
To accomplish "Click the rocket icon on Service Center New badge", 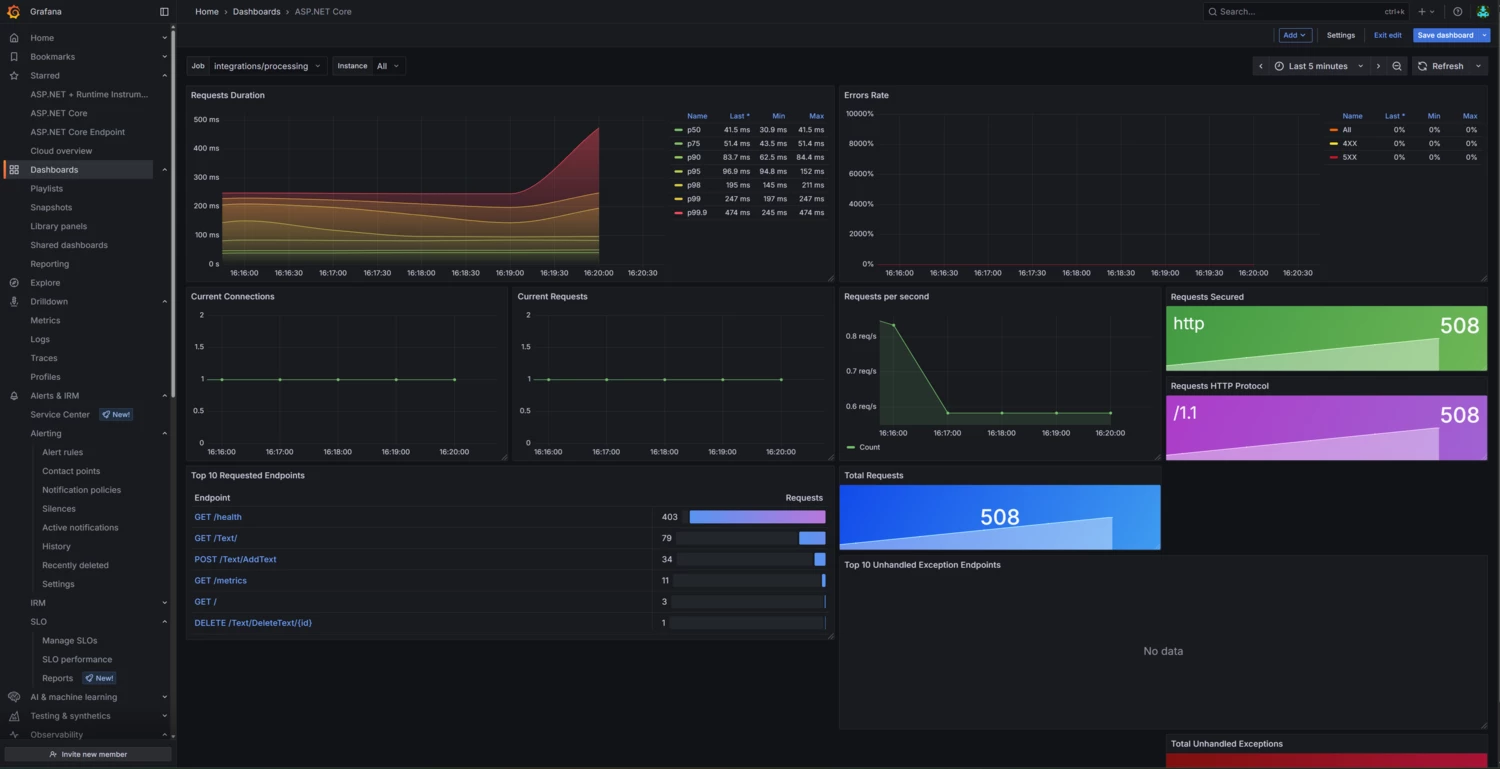I will coord(106,415).
